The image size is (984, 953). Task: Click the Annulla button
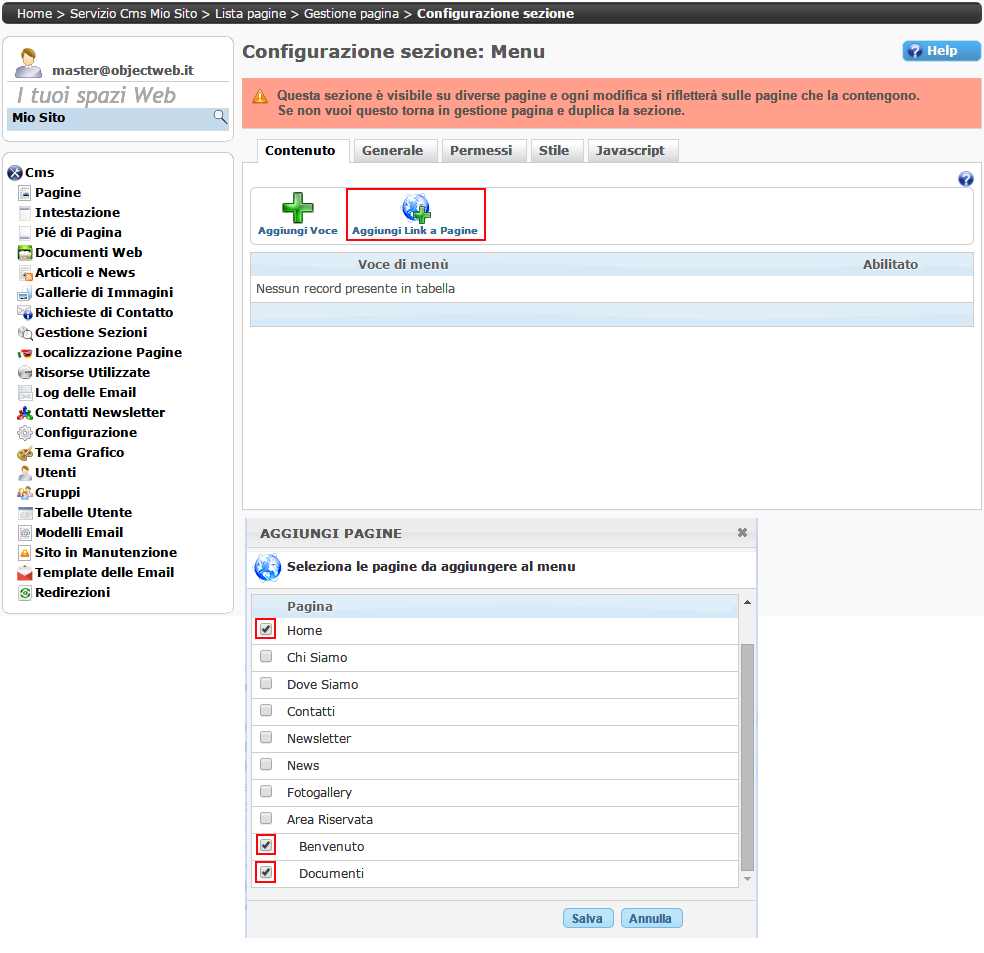pos(652,918)
